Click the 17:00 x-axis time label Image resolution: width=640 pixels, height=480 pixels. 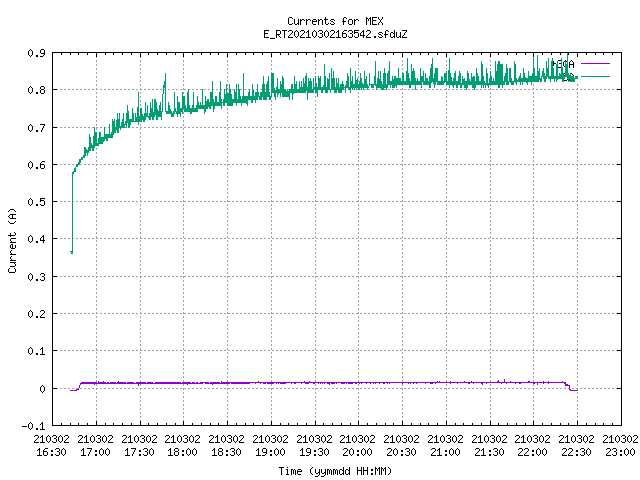coord(95,452)
